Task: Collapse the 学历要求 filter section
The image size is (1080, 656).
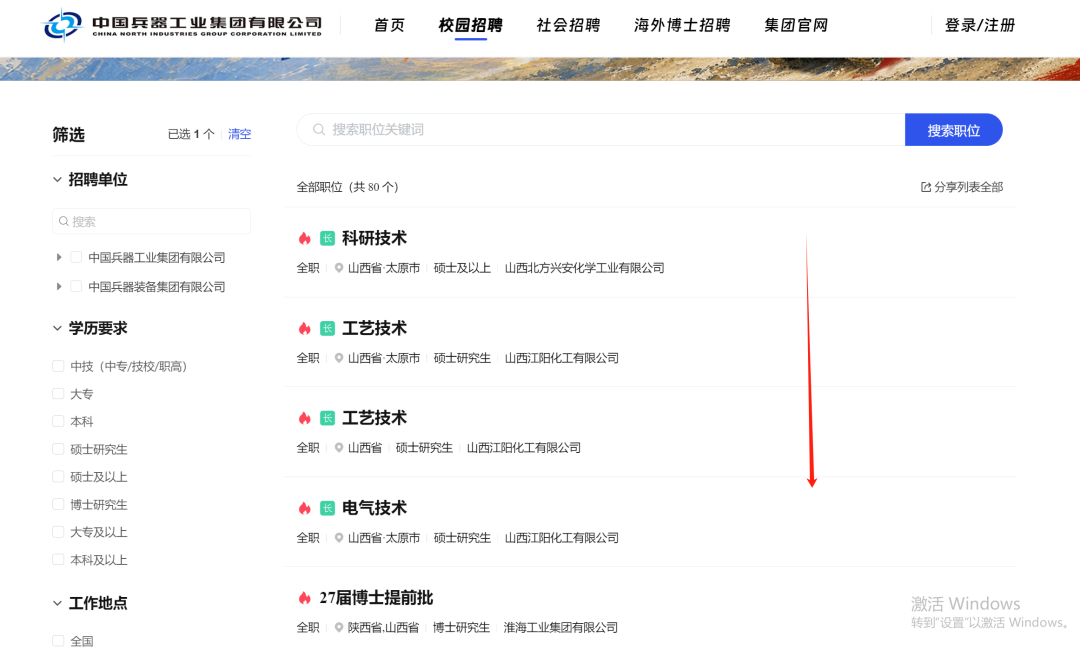Action: click(57, 329)
